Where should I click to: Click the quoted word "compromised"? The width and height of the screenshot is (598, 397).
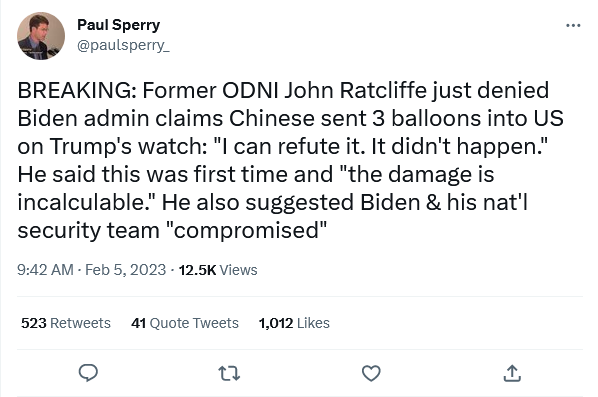point(247,230)
